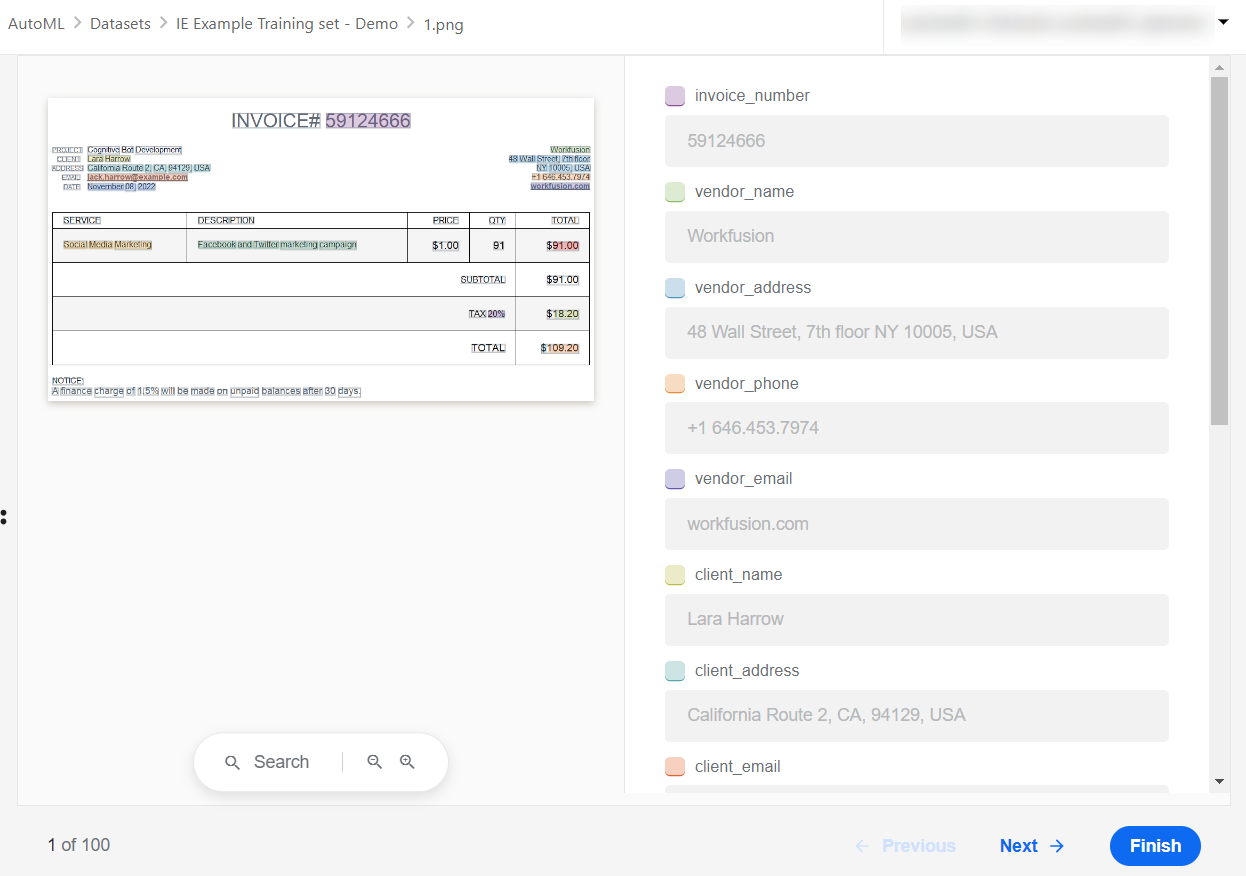This screenshot has height=876, width=1246.
Task: Click the Previous button
Action: (905, 846)
